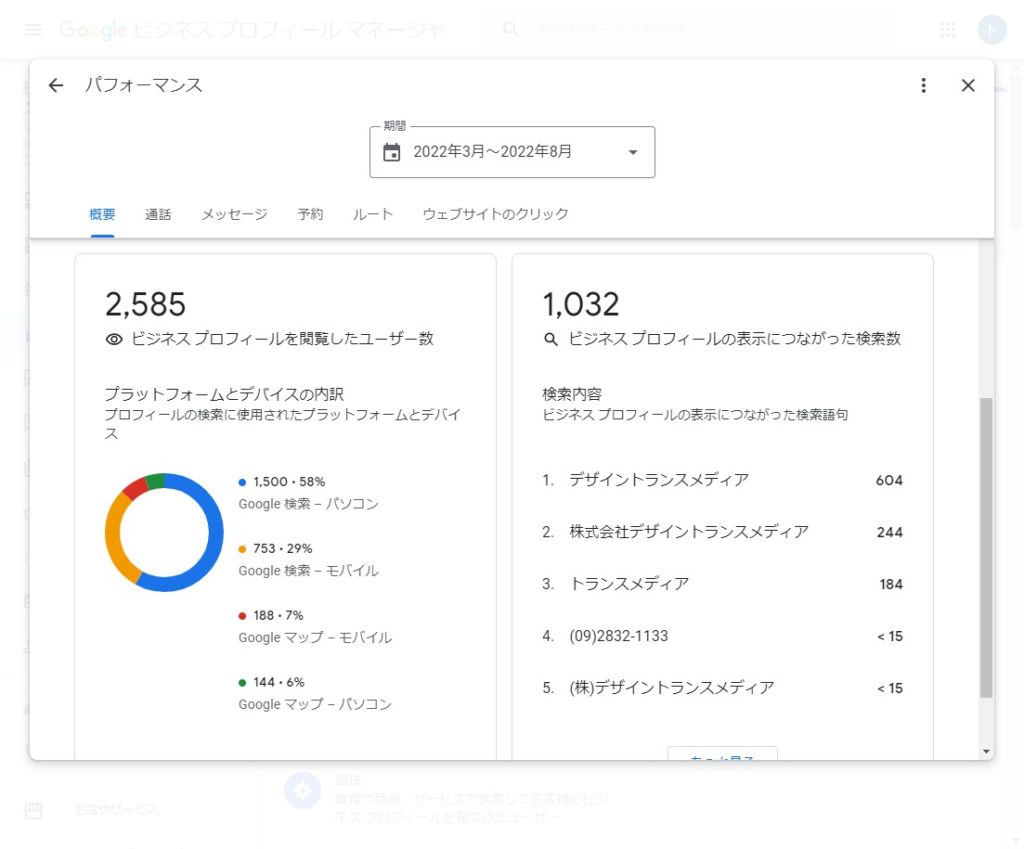This screenshot has width=1024, height=849.
Task: Click the user account avatar
Action: point(991,30)
